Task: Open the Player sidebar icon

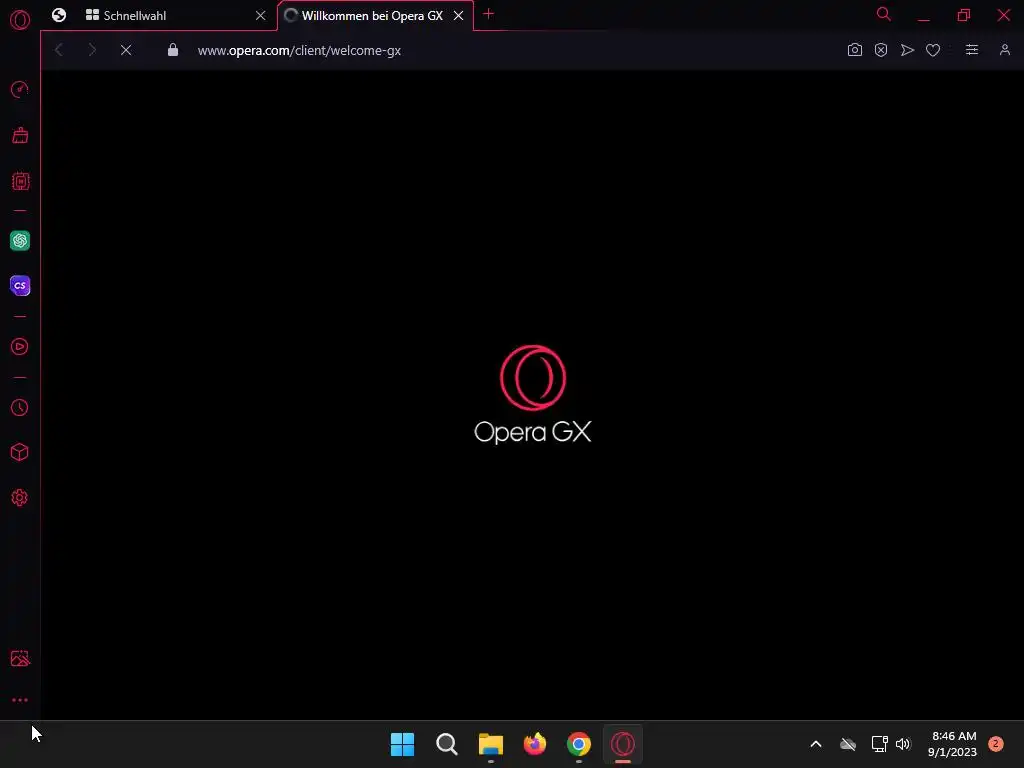Action: [20, 346]
